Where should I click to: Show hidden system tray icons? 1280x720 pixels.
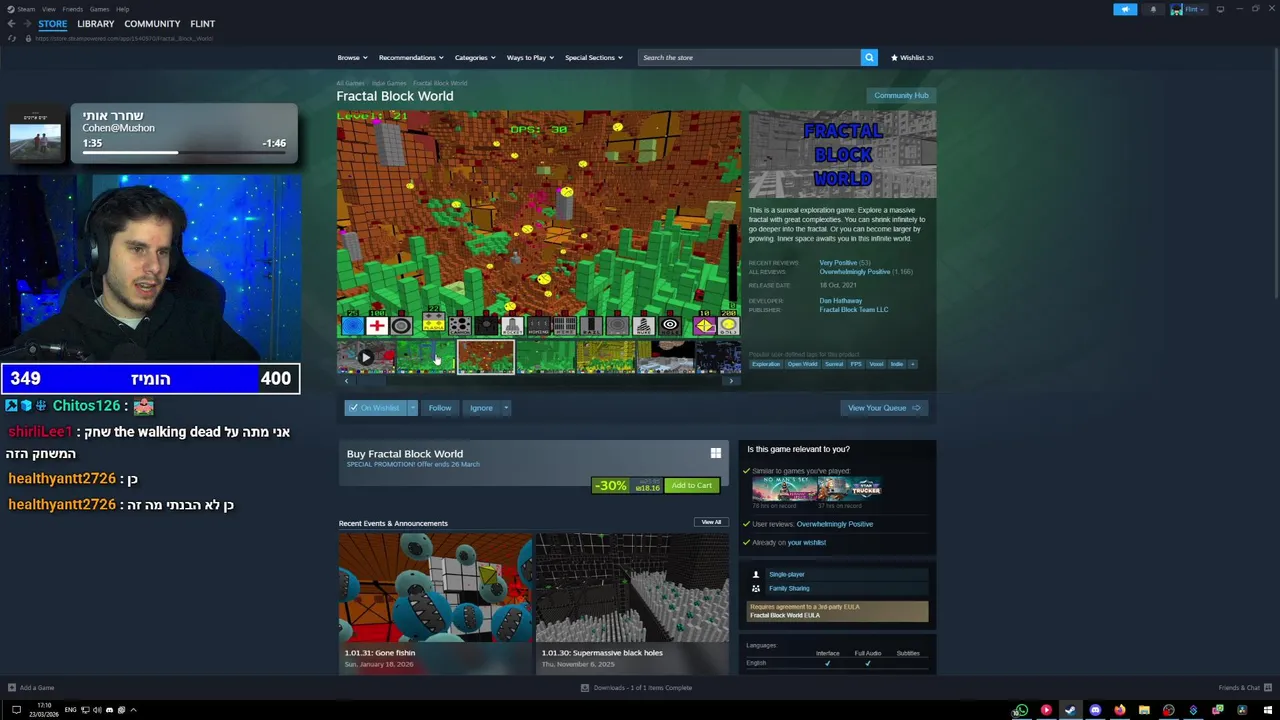[x=133, y=710]
